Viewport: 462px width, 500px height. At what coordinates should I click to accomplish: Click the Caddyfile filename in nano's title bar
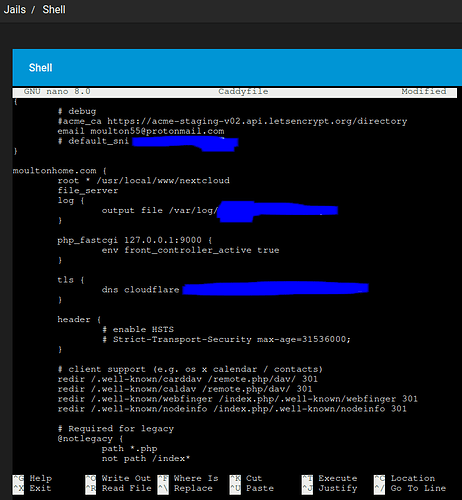click(x=243, y=92)
